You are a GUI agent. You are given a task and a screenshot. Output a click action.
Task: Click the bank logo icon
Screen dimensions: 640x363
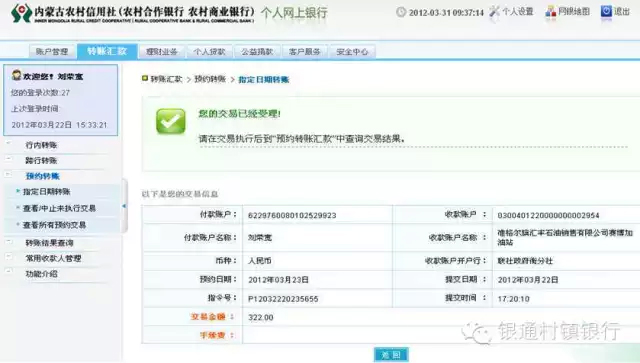tap(21, 13)
